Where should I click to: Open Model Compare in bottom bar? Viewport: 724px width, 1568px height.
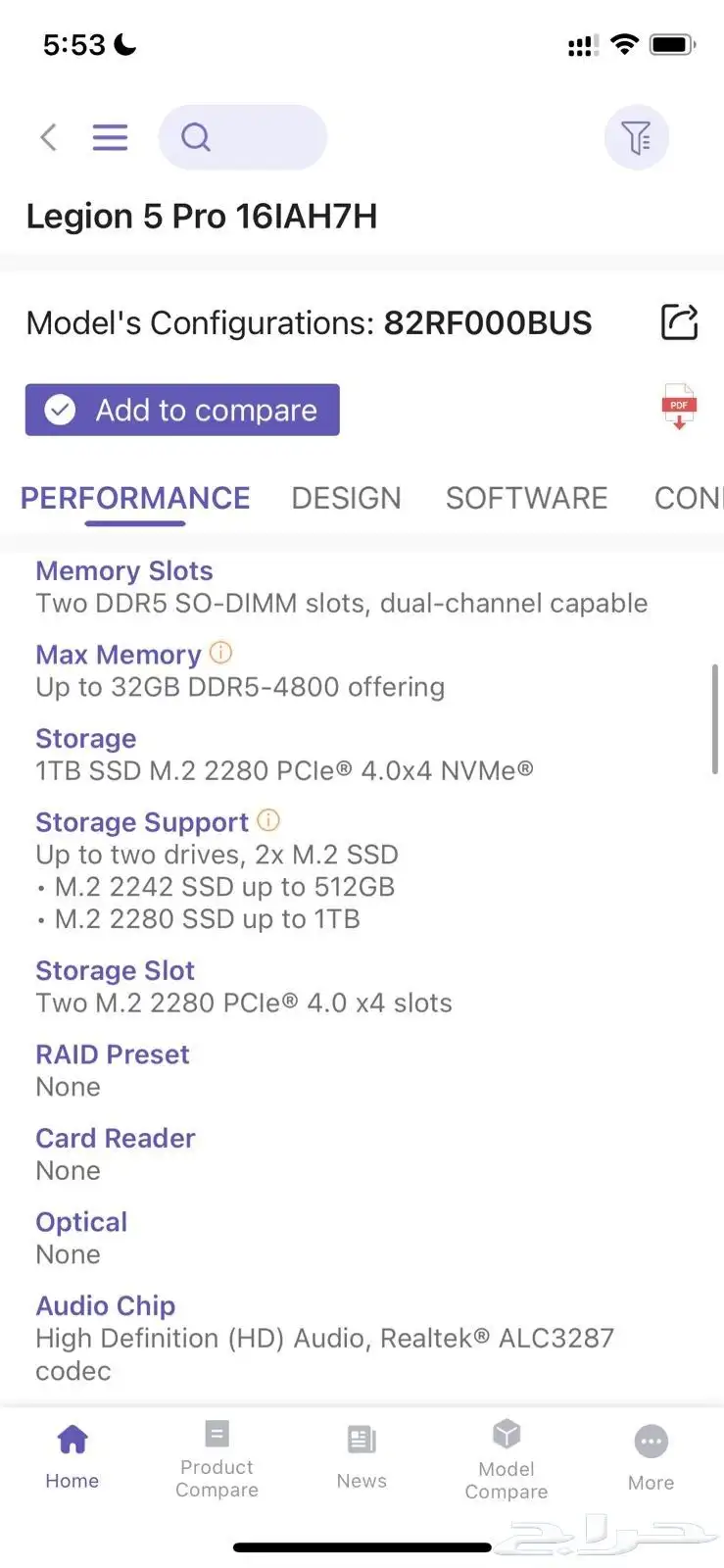point(507,1459)
